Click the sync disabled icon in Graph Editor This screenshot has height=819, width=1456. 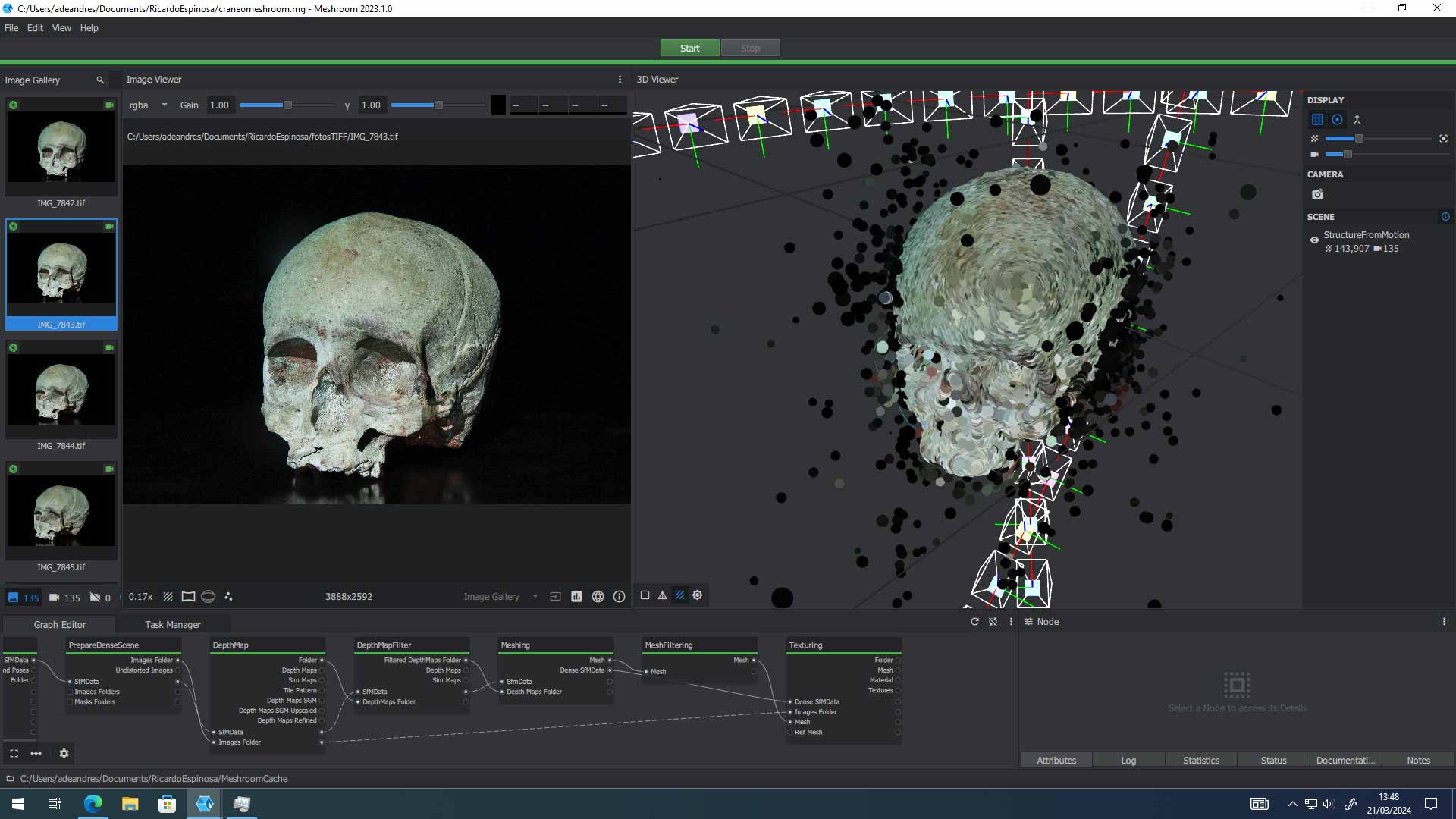[x=993, y=622]
